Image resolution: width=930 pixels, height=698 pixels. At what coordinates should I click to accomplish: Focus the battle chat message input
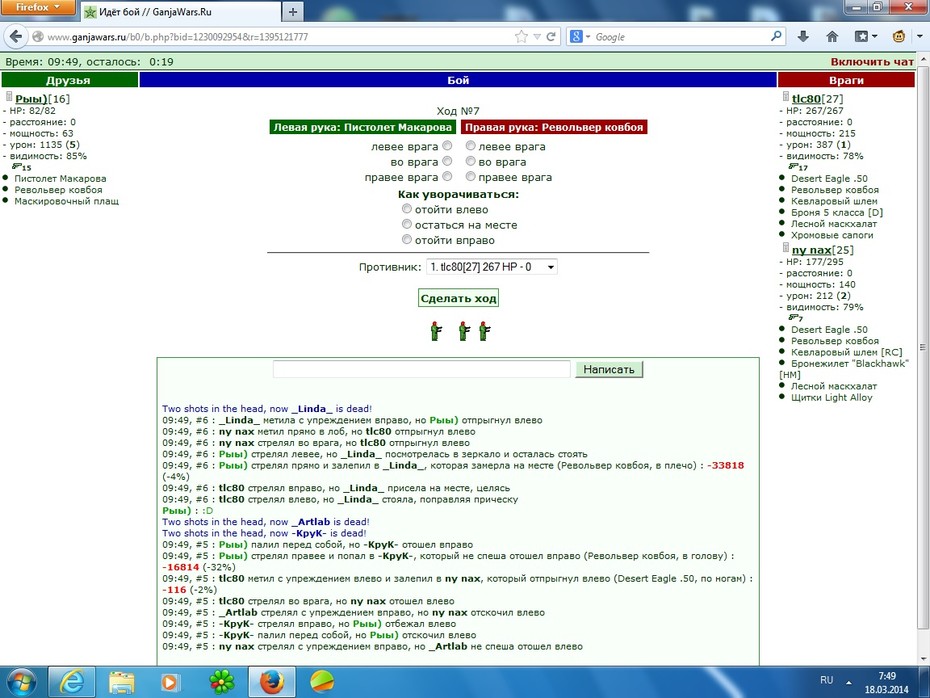point(422,369)
